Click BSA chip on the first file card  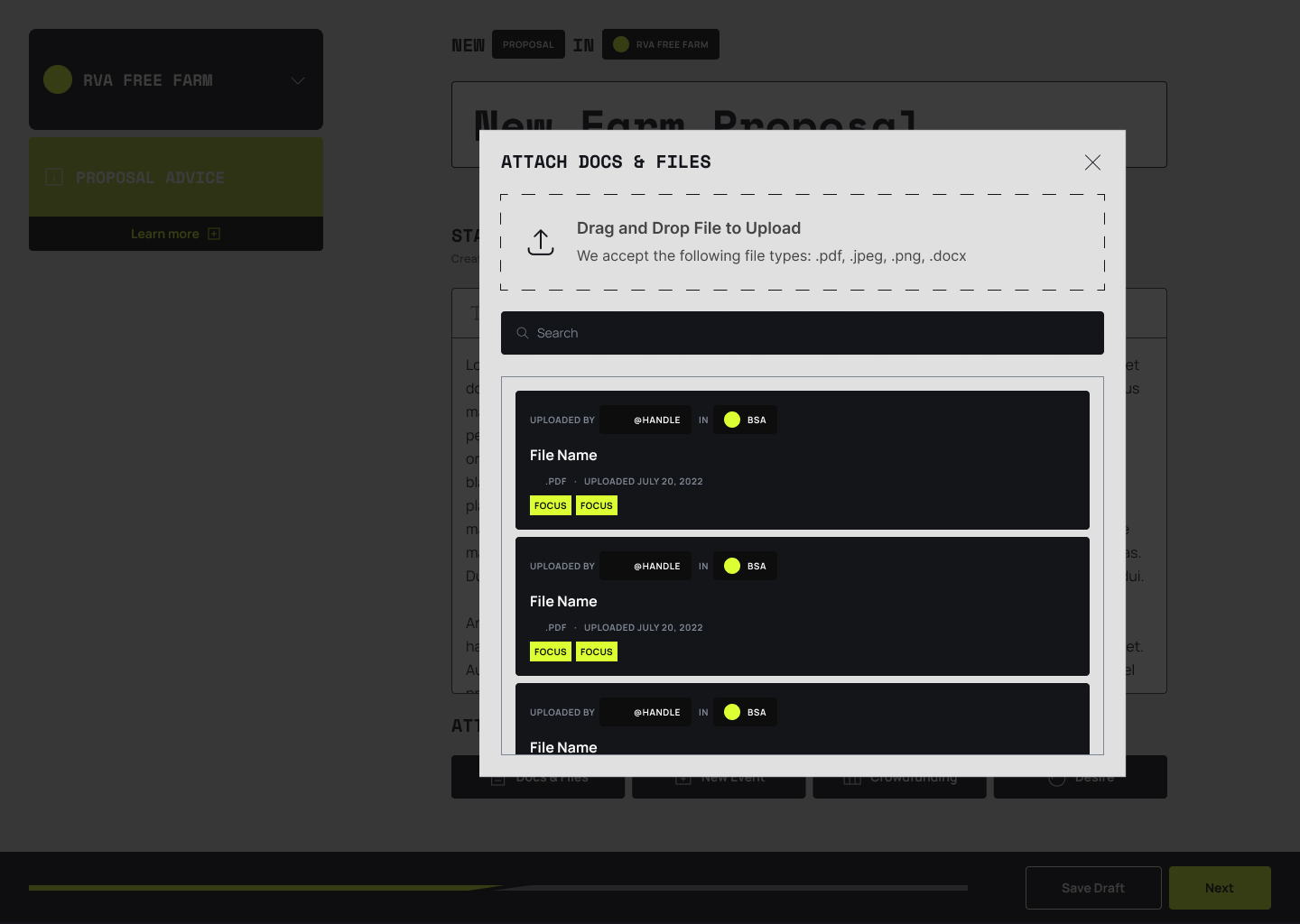coord(745,420)
